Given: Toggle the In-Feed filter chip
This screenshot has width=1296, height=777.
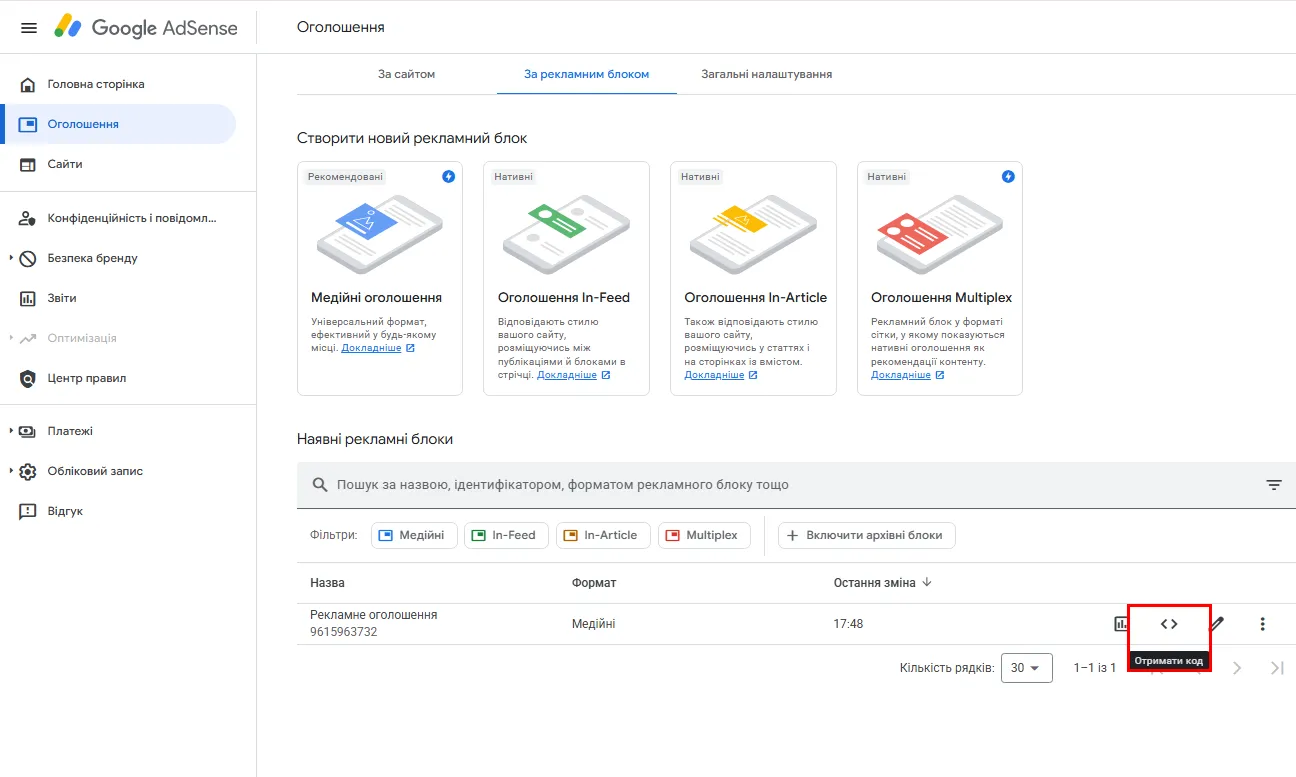Looking at the screenshot, I should coord(505,535).
